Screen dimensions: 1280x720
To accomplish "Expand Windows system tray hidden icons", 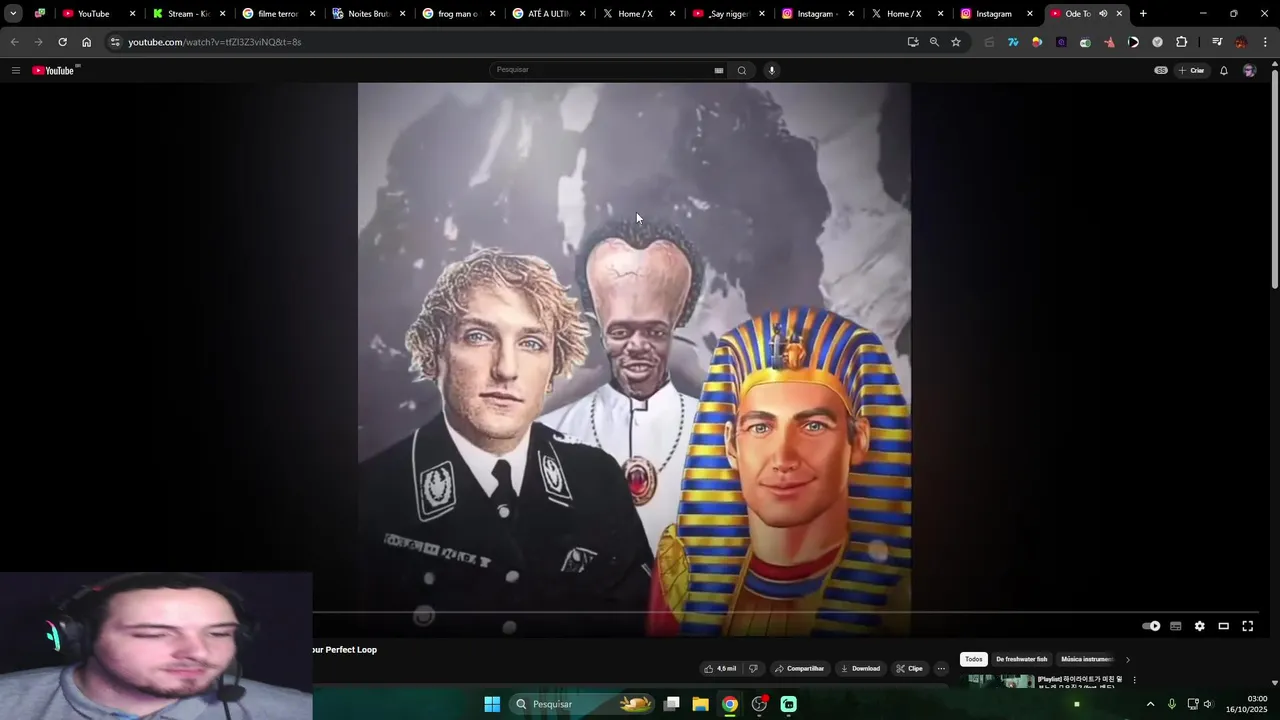I will pos(1150,704).
